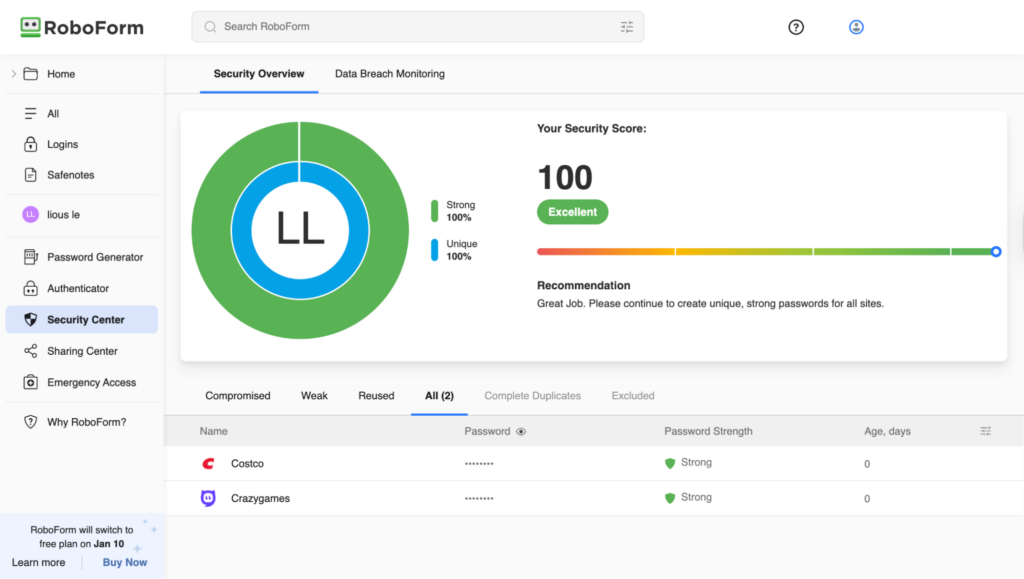The image size is (1024, 579).
Task: Select the Crazygames row name
Action: (261, 498)
